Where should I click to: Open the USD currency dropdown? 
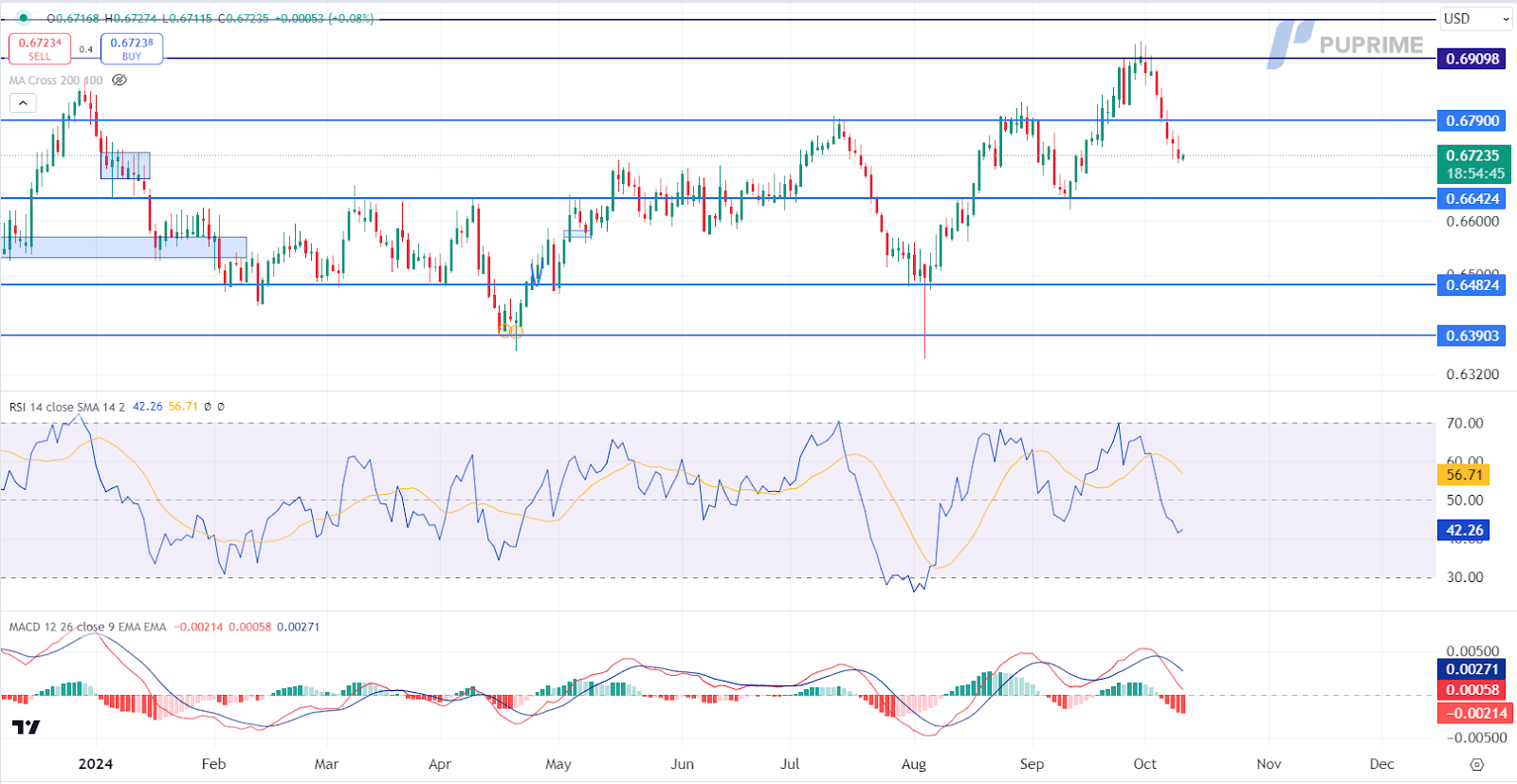pyautogui.click(x=1476, y=18)
